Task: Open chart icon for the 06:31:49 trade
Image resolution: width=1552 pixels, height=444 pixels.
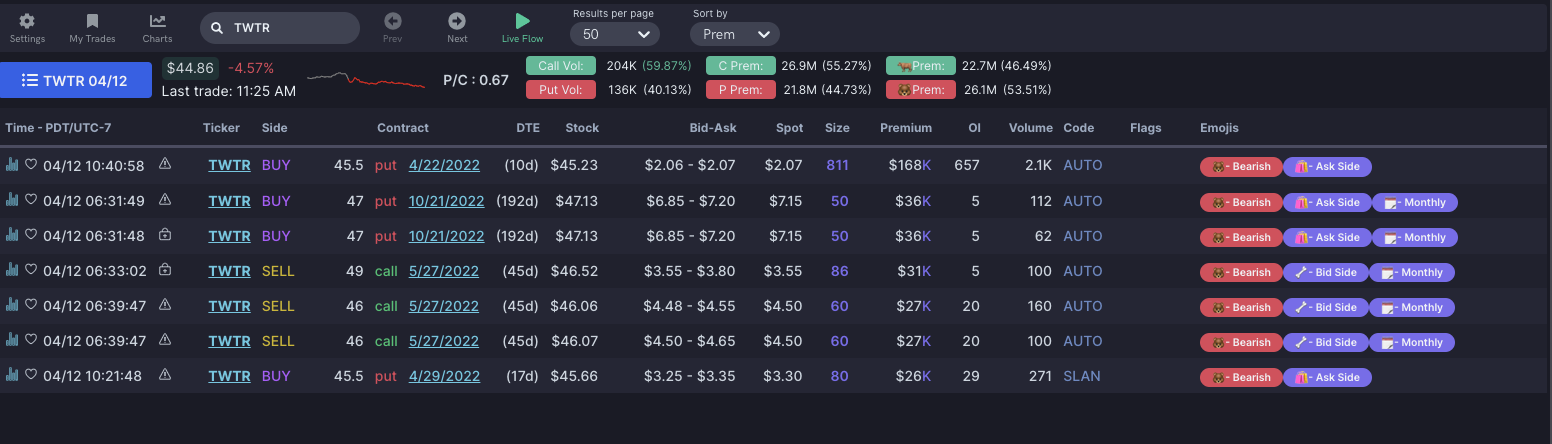Action: (12, 200)
